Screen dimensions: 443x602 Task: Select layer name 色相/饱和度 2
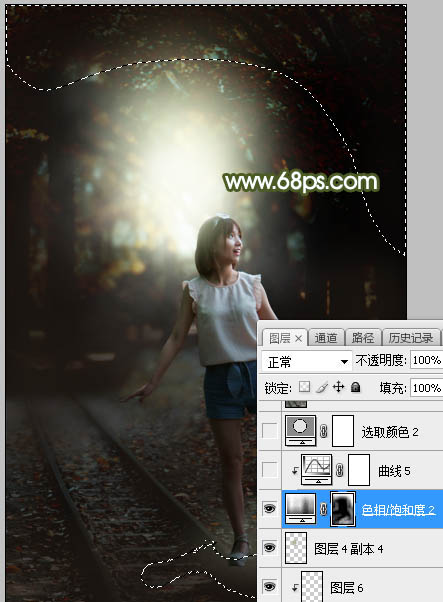click(398, 509)
